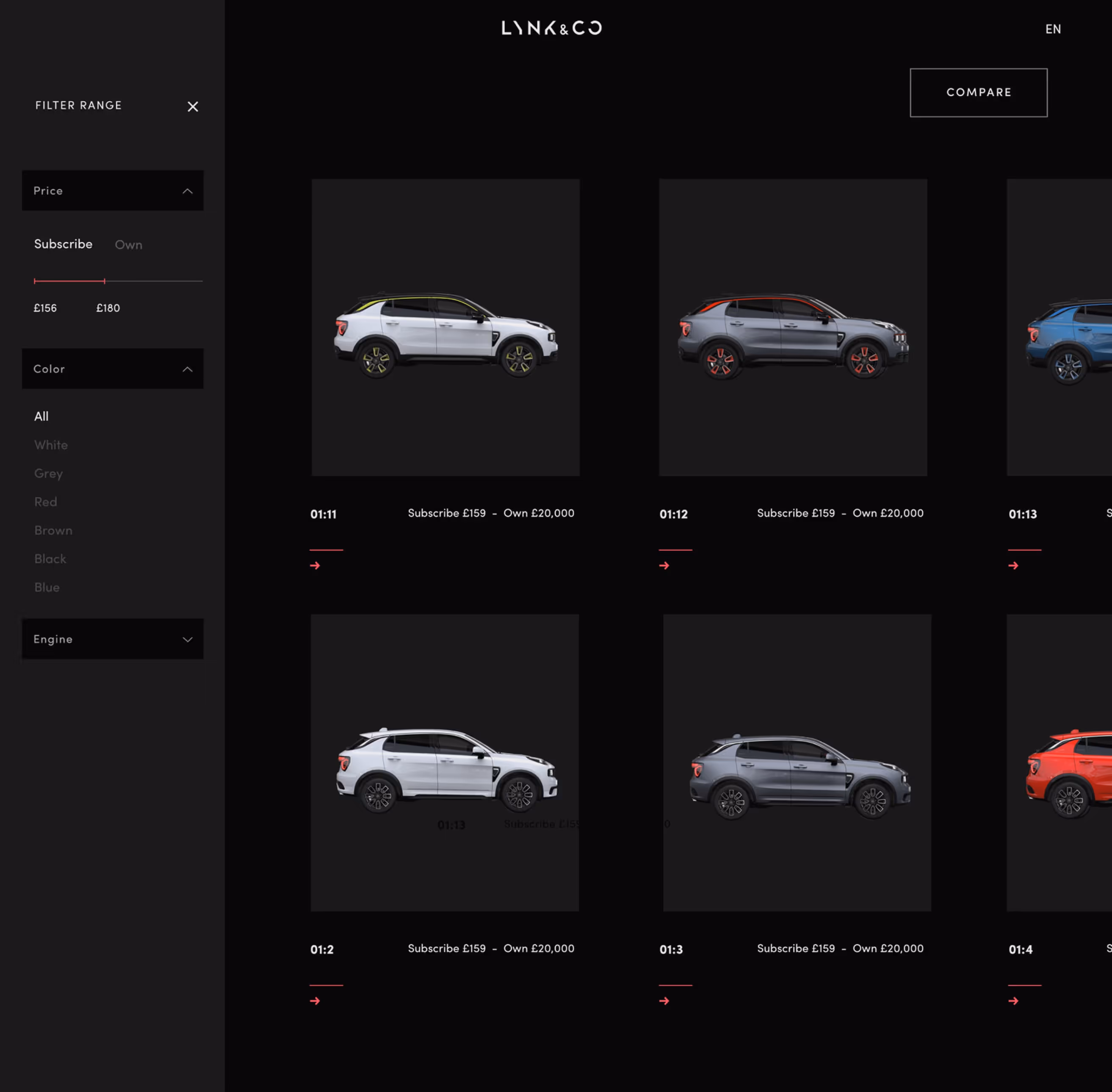The width and height of the screenshot is (1112, 1092).
Task: Click the red arrow under model 01:3
Action: pos(664,1001)
